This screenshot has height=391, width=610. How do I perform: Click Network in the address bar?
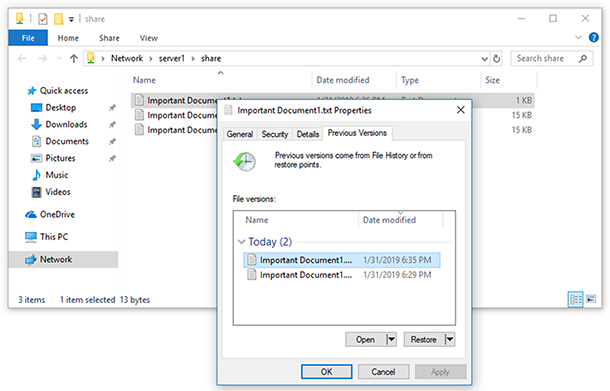127,58
